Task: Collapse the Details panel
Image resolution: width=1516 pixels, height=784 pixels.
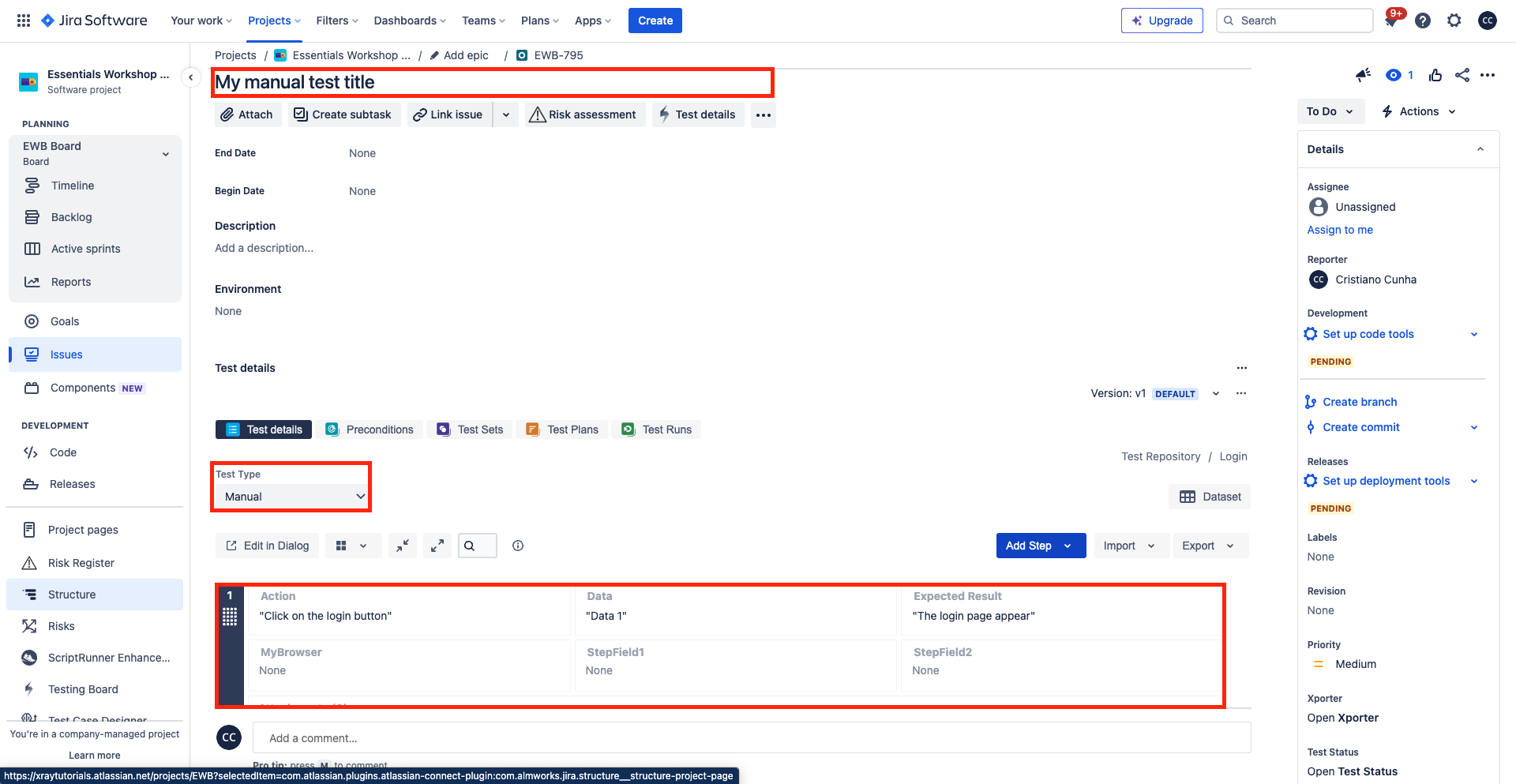Action: click(1480, 149)
